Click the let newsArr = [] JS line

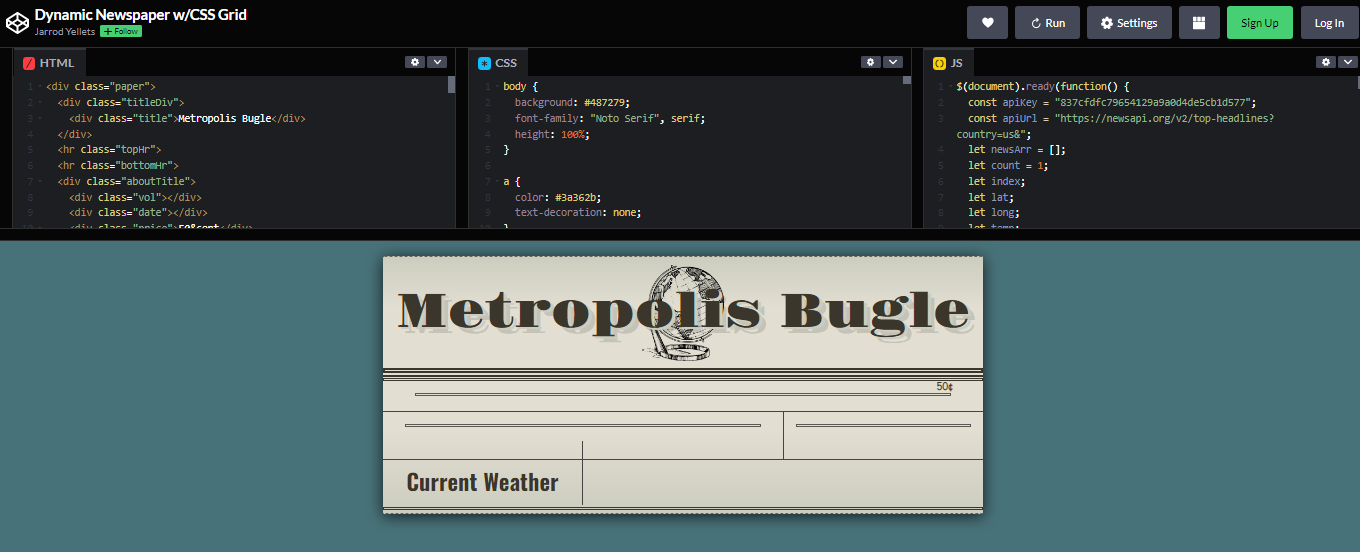[1017, 150]
